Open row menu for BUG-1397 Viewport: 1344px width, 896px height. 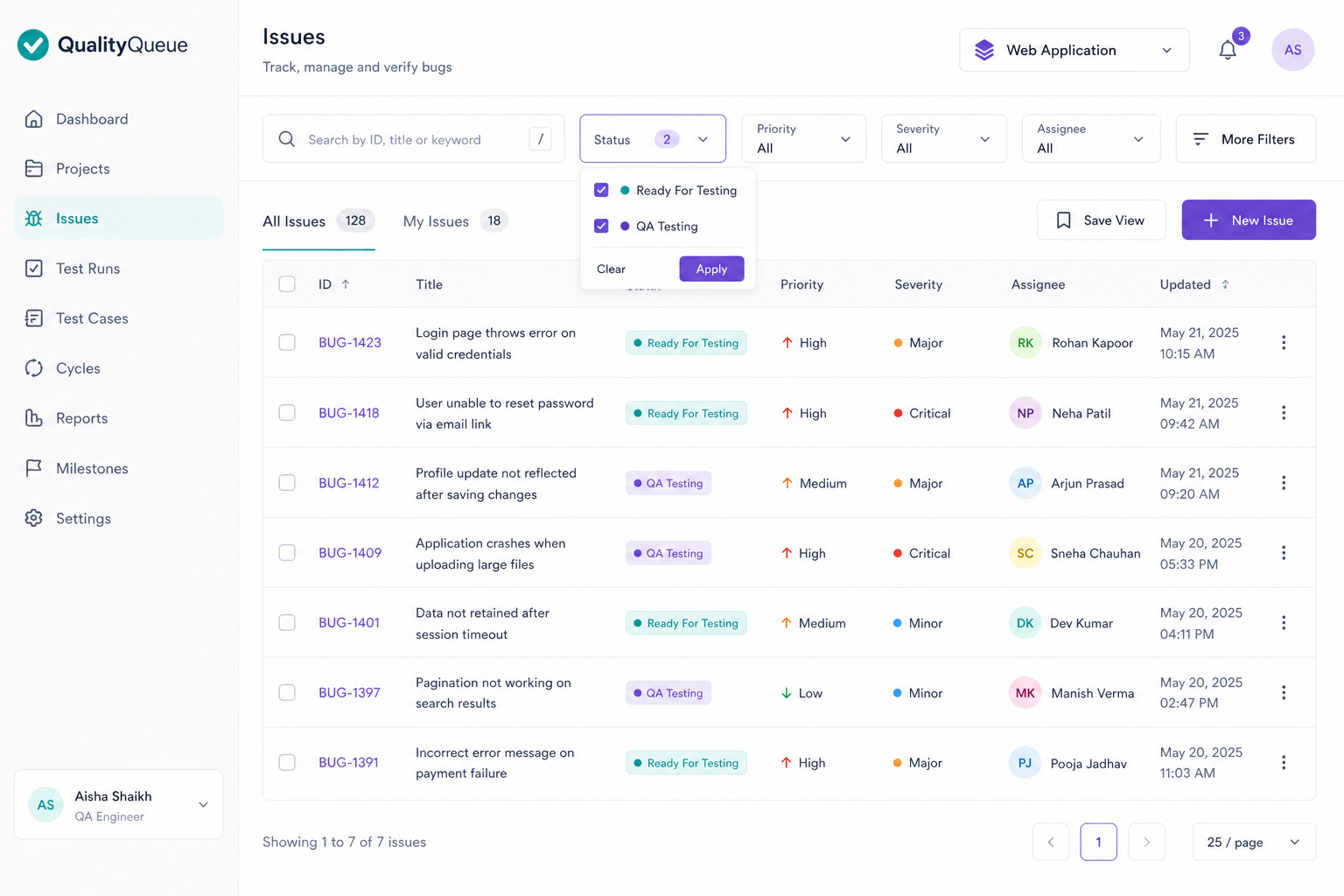click(1284, 693)
